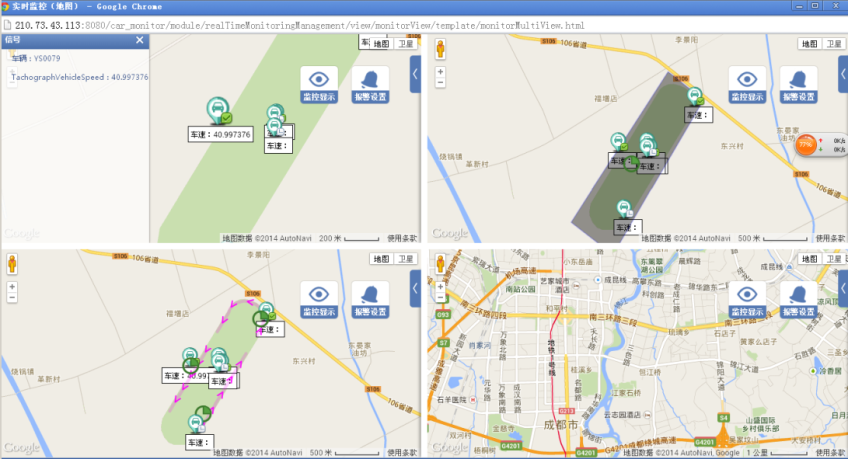The image size is (848, 459).
Task: Open 报警设置 bell in the top-left map
Action: click(370, 85)
